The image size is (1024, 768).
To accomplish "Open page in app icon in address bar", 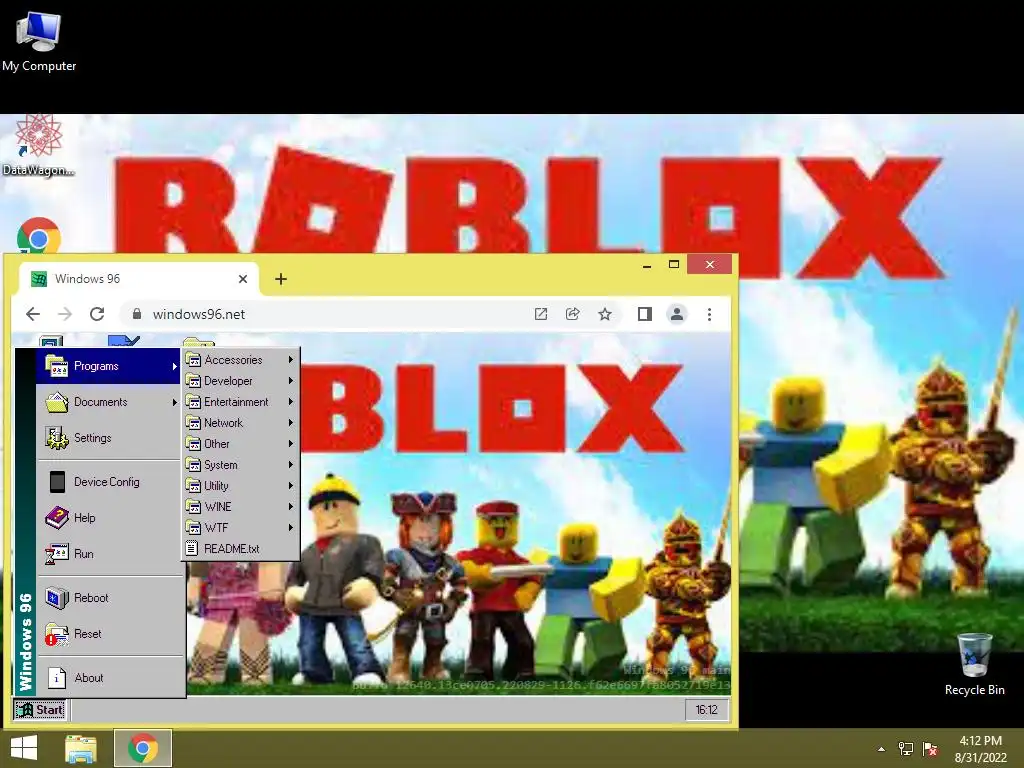I will coord(541,314).
